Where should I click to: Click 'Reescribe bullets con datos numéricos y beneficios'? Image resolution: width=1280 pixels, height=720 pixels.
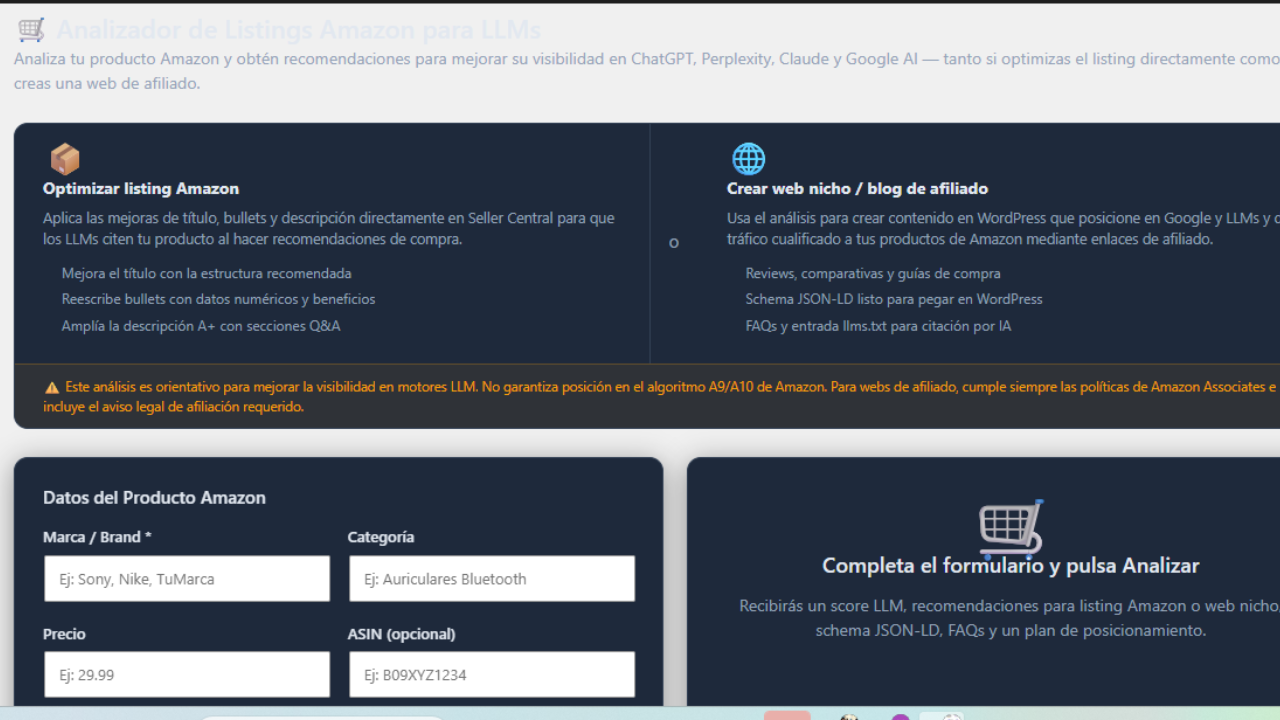point(218,299)
